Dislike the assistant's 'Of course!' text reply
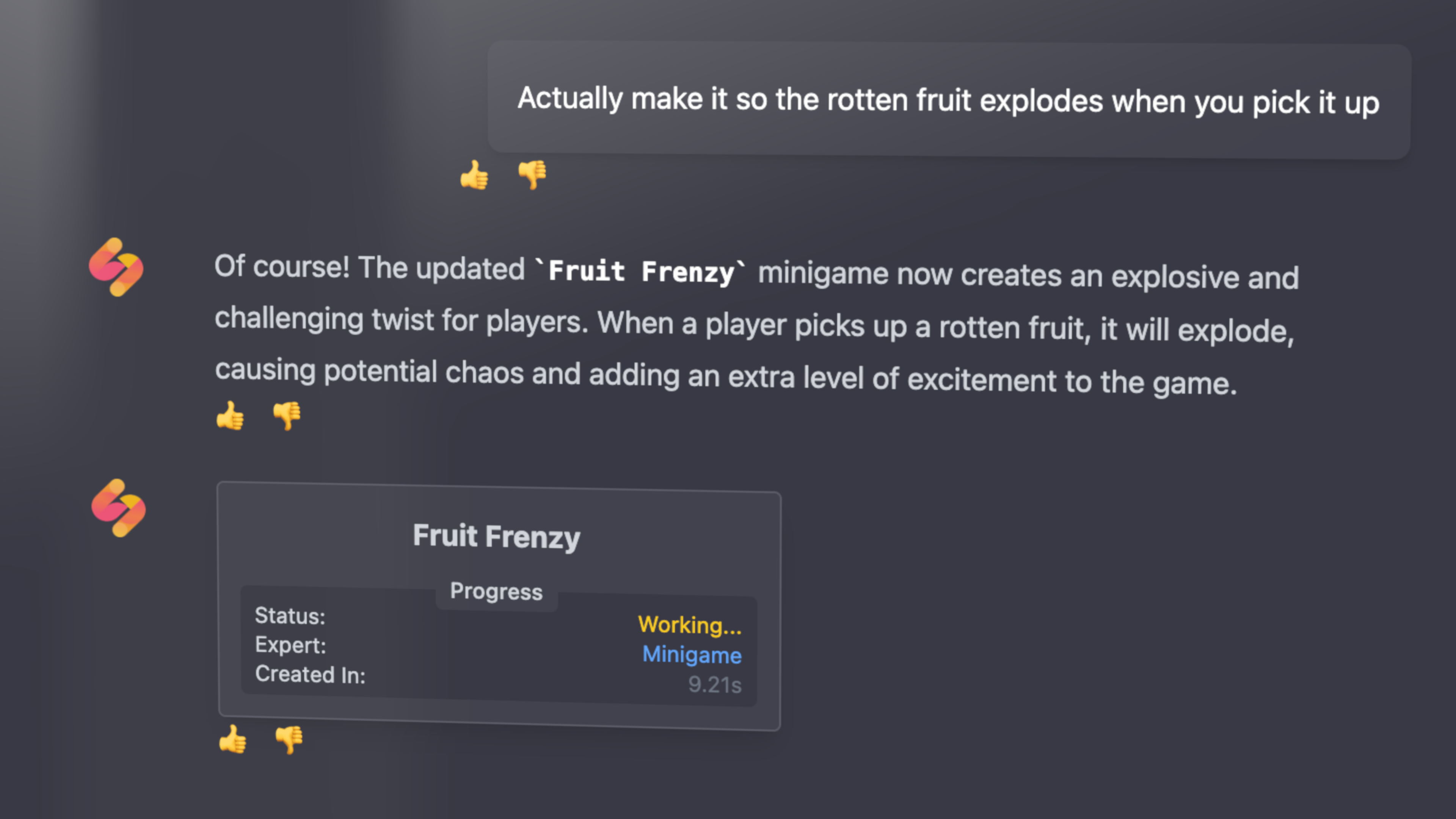 click(x=287, y=416)
